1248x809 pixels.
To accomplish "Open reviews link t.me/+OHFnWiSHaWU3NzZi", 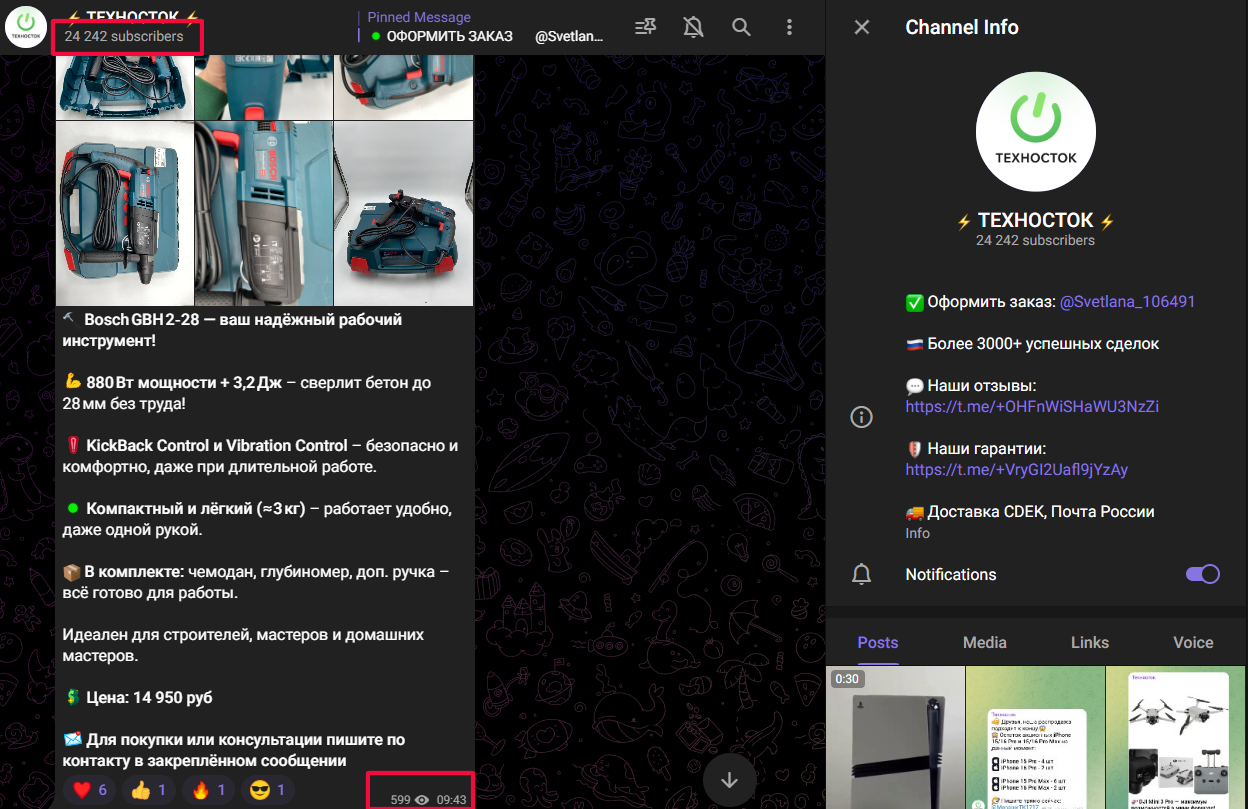I will (1032, 407).
